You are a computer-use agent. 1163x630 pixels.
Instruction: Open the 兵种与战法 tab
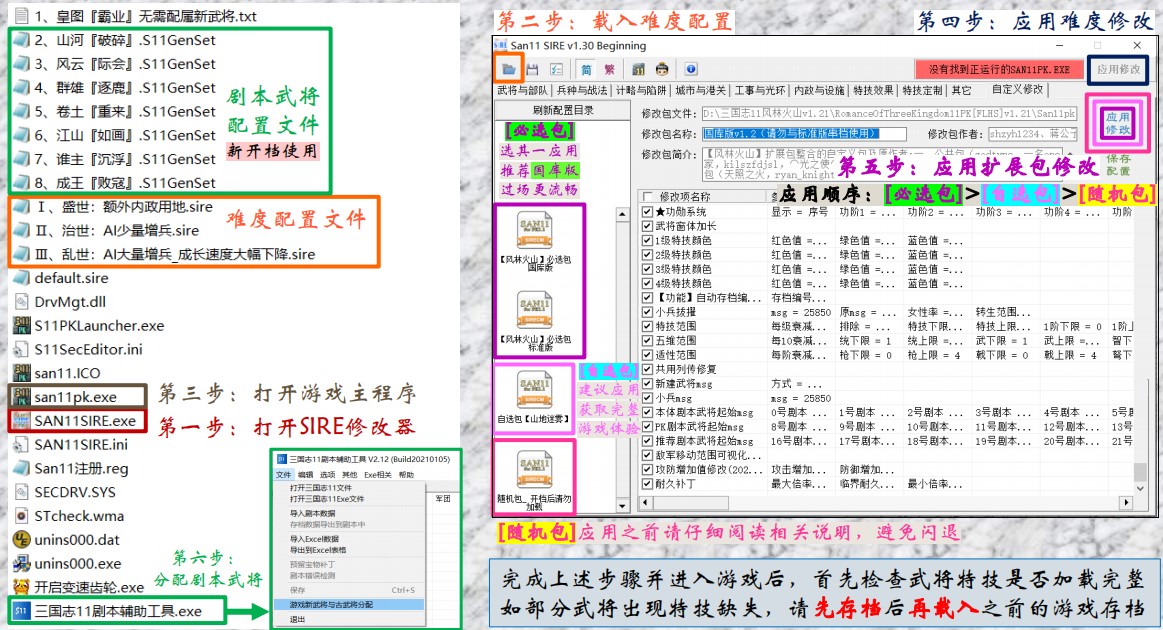click(x=582, y=91)
